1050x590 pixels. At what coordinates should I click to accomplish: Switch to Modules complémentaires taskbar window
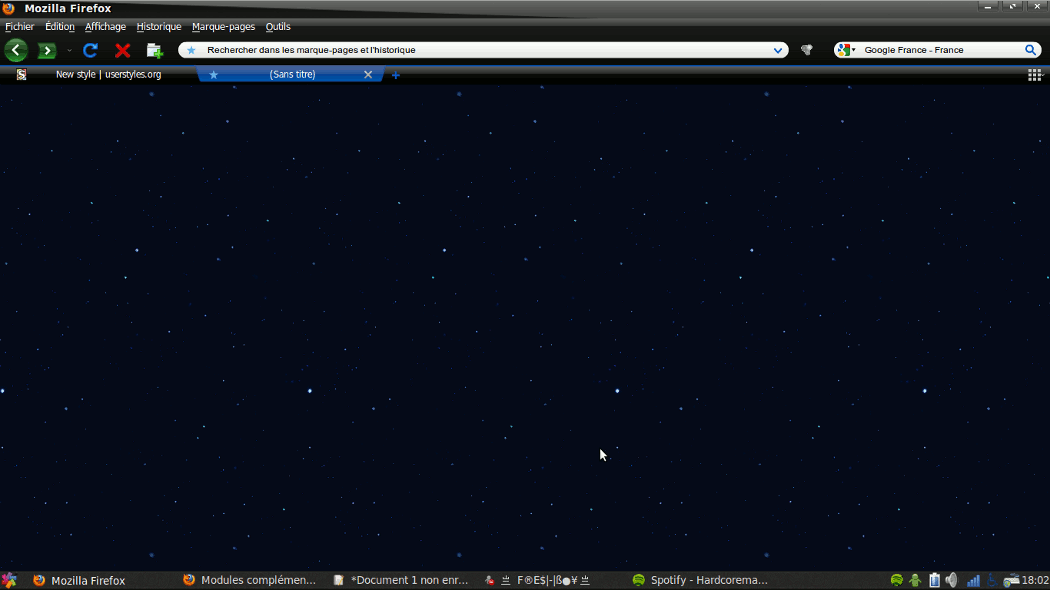point(250,580)
